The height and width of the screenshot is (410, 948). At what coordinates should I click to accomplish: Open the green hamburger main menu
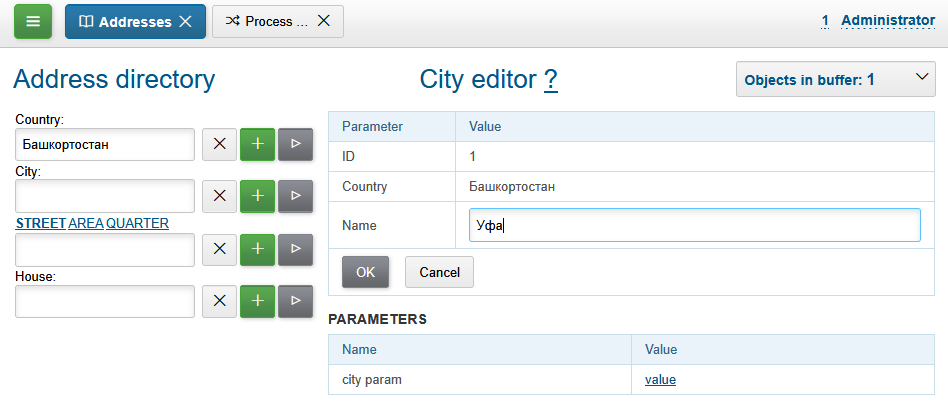click(33, 21)
